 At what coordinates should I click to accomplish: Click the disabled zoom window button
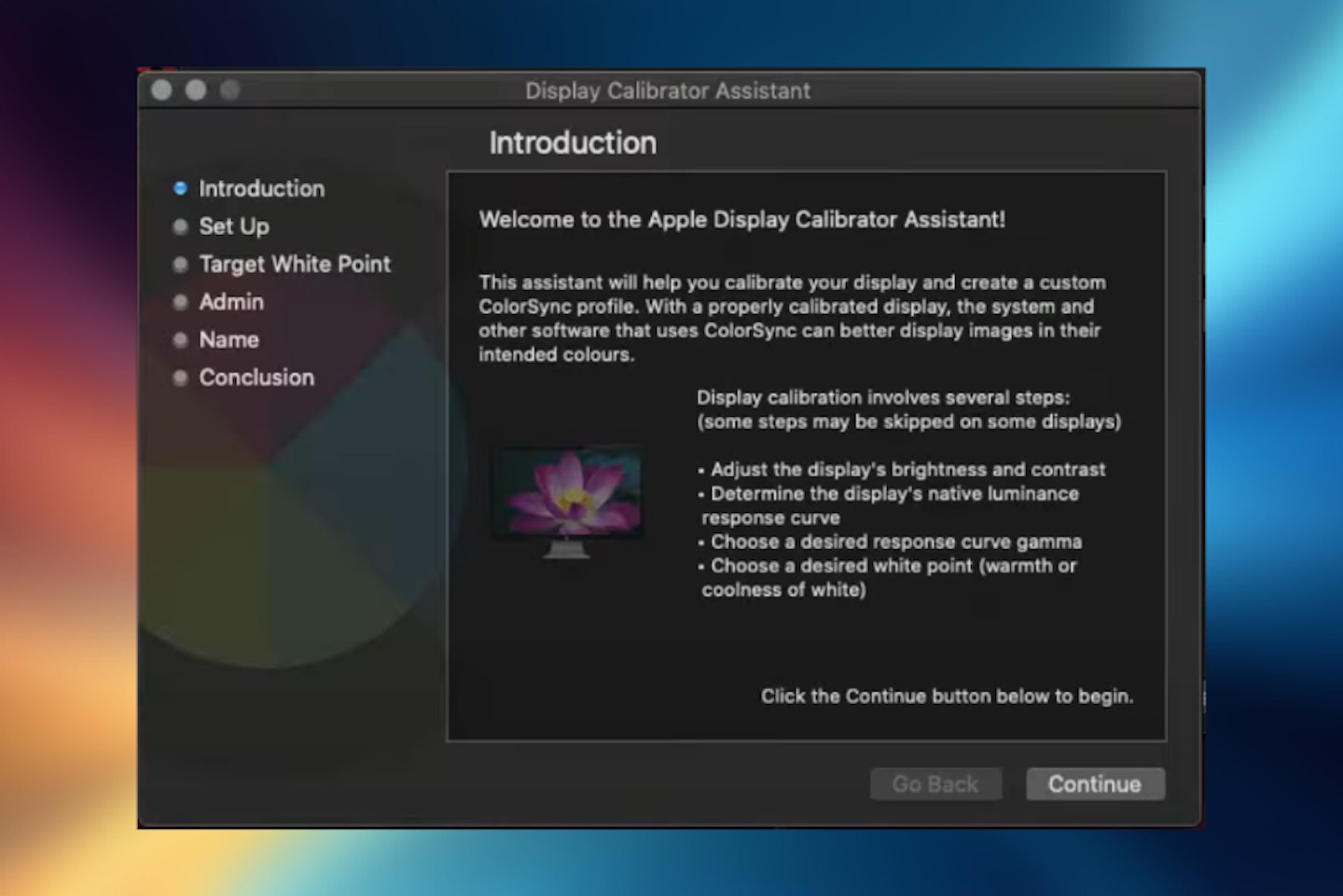point(230,90)
